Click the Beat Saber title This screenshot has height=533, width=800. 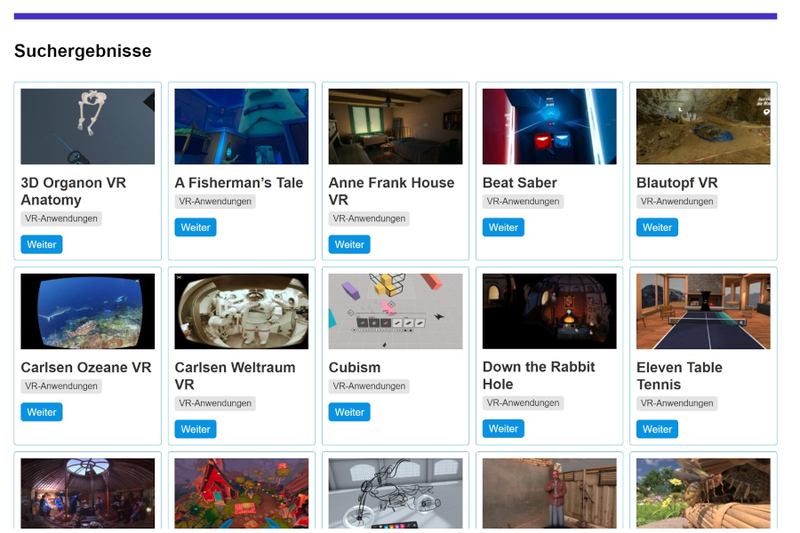coord(519,183)
